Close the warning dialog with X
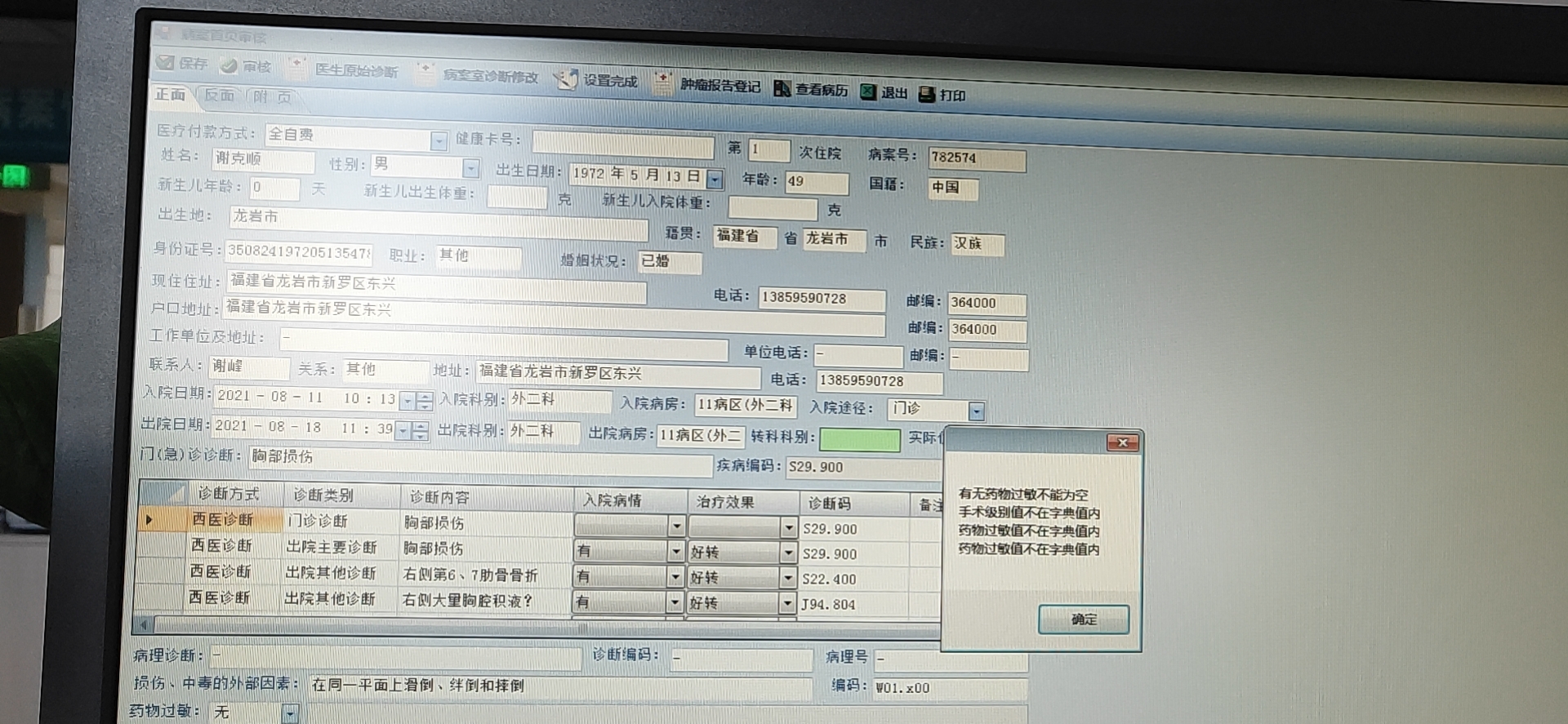Screen dimensions: 1568x724 click(x=1122, y=442)
